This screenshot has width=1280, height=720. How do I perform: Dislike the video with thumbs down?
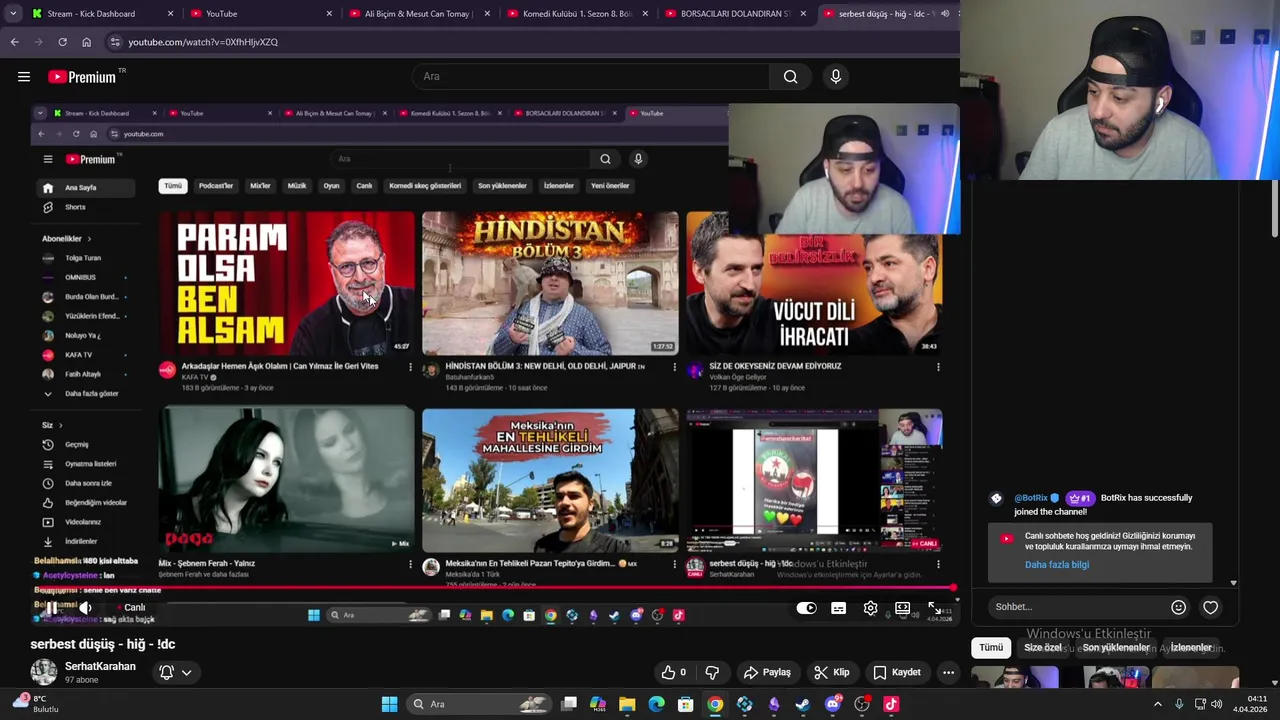(x=712, y=672)
